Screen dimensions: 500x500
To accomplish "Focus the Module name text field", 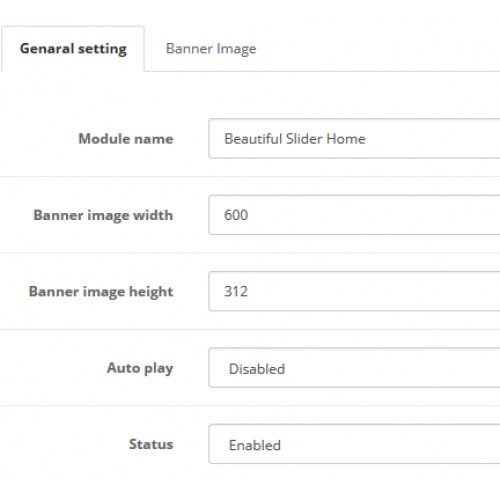I will point(354,138).
